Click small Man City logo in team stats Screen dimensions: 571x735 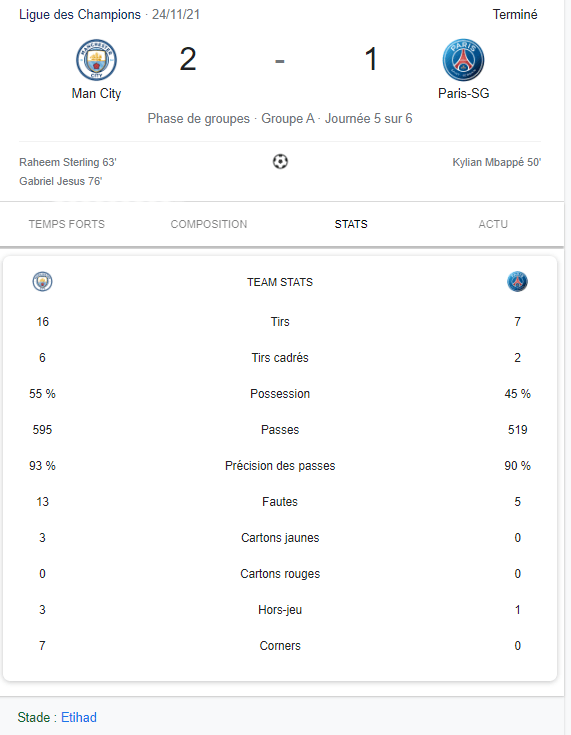42,282
